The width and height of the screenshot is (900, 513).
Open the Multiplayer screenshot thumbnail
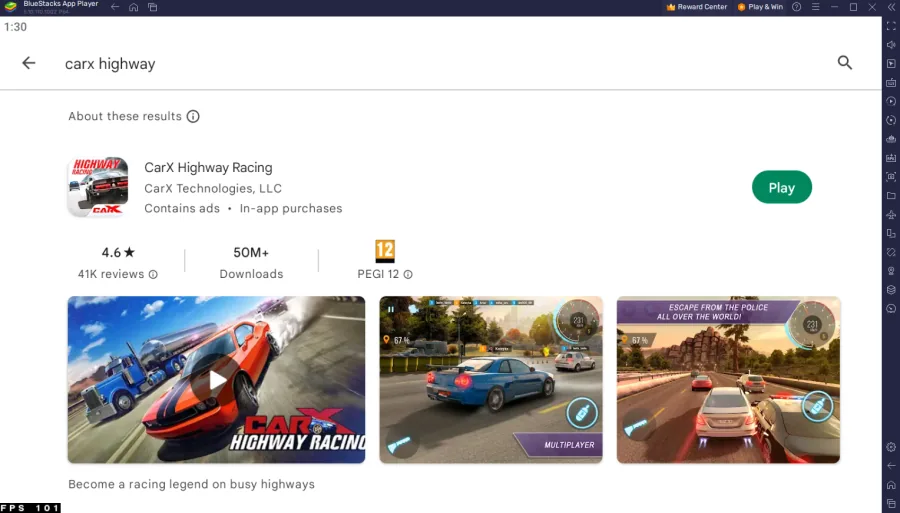[491, 379]
